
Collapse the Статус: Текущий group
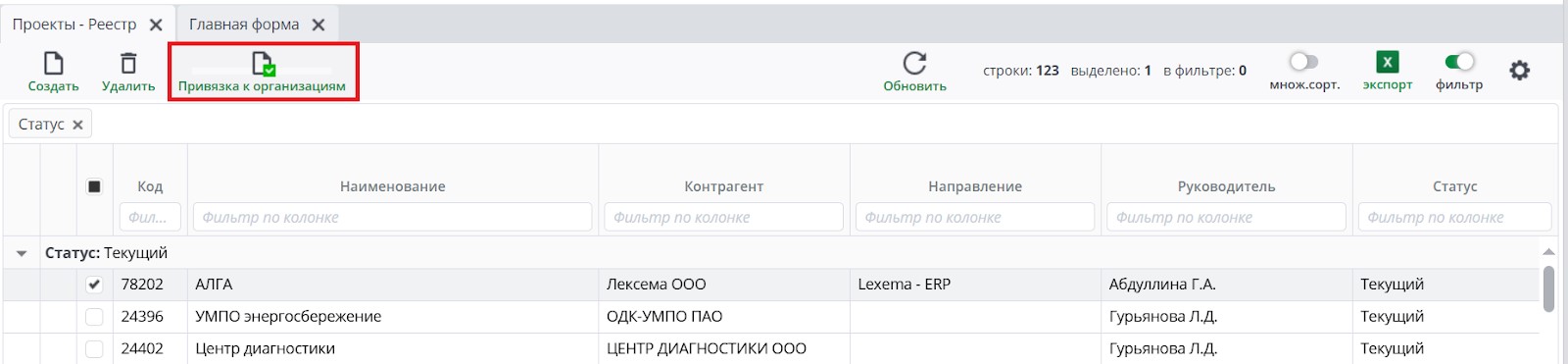pos(22,253)
